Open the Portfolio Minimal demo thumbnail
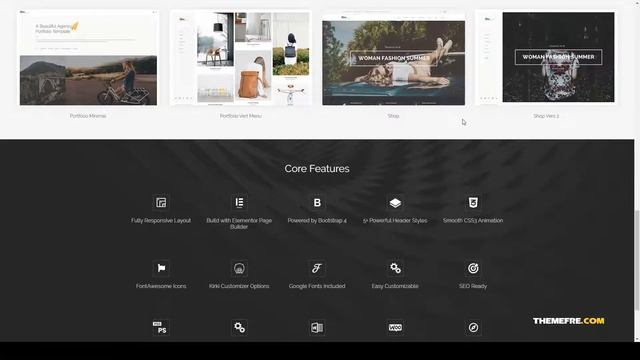The width and height of the screenshot is (640, 360). [x=88, y=58]
